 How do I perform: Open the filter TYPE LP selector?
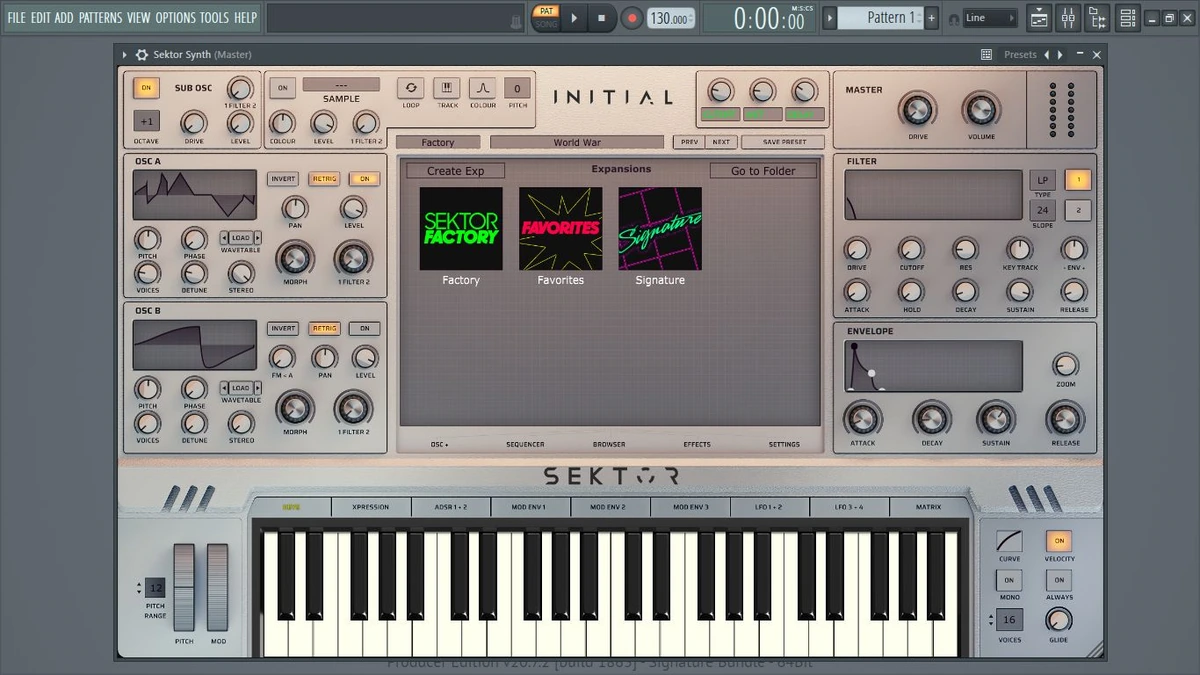tap(1043, 180)
